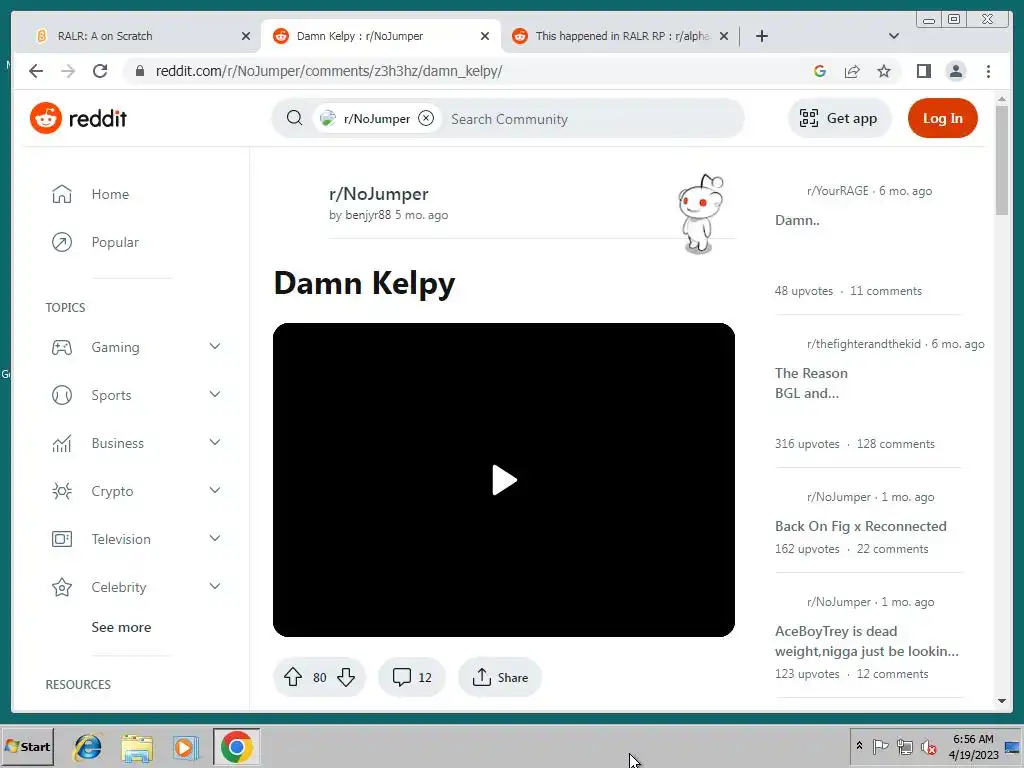
Task: Open r/YourRAGE community link
Action: coord(838,191)
